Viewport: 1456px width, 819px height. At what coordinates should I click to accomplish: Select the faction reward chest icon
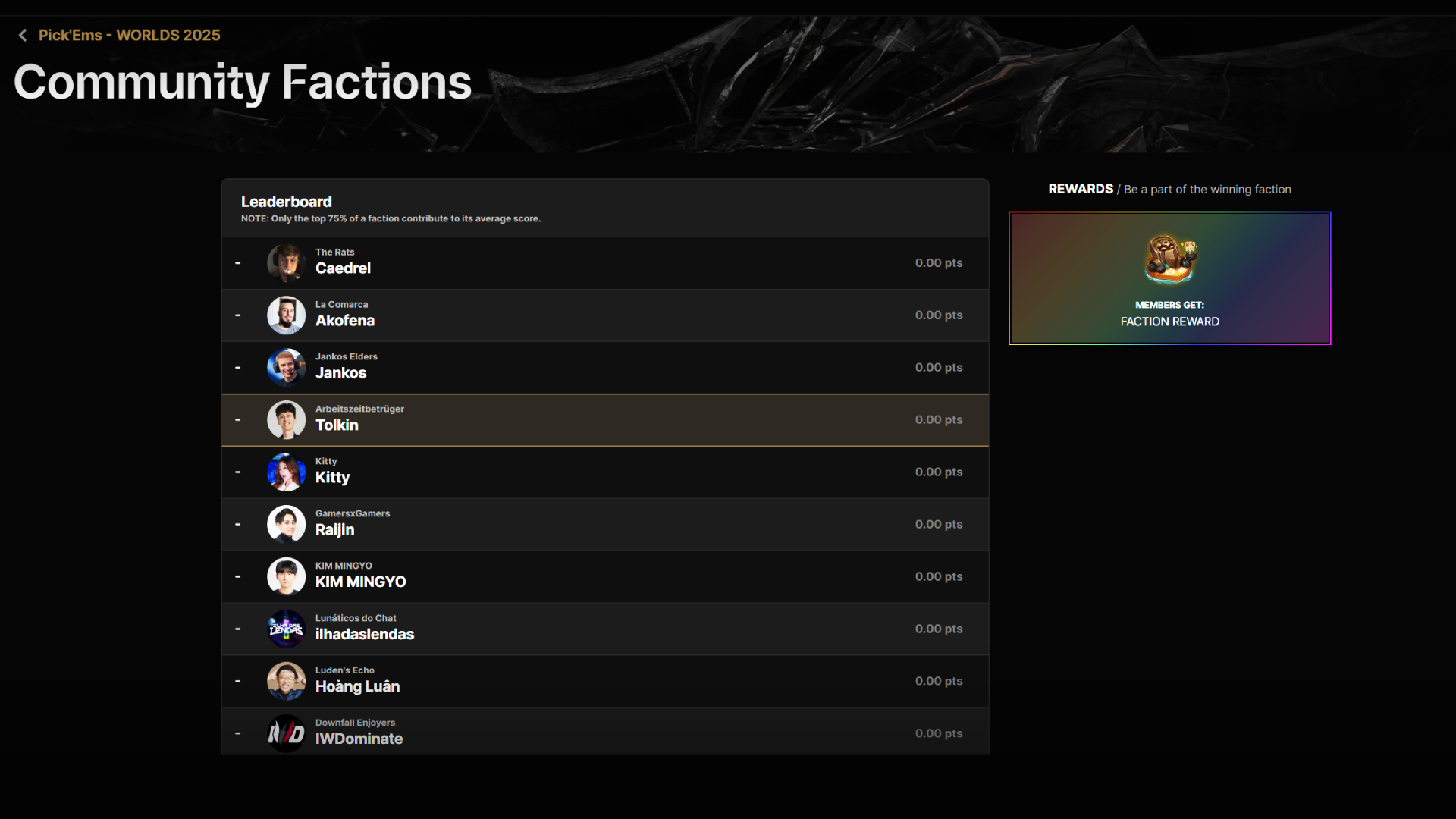point(1169,259)
